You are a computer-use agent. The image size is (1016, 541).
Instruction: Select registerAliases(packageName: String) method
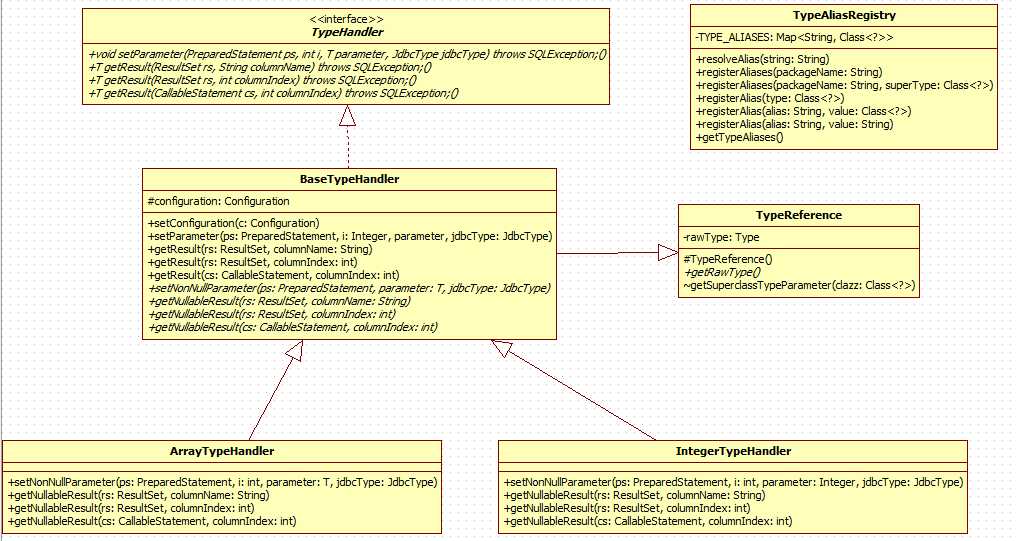coord(789,73)
